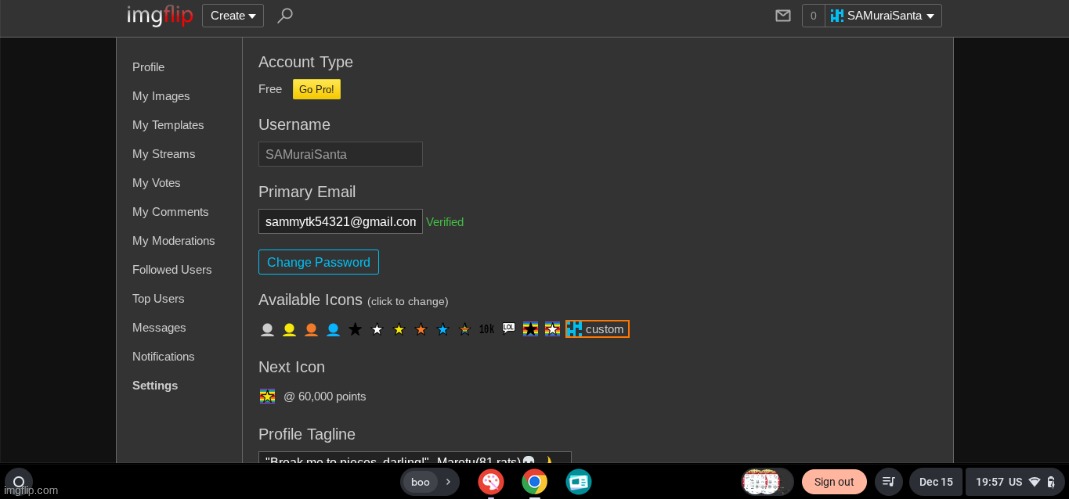Image resolution: width=1069 pixels, height=499 pixels.
Task: Select the yellow person user icon
Action: (289, 329)
